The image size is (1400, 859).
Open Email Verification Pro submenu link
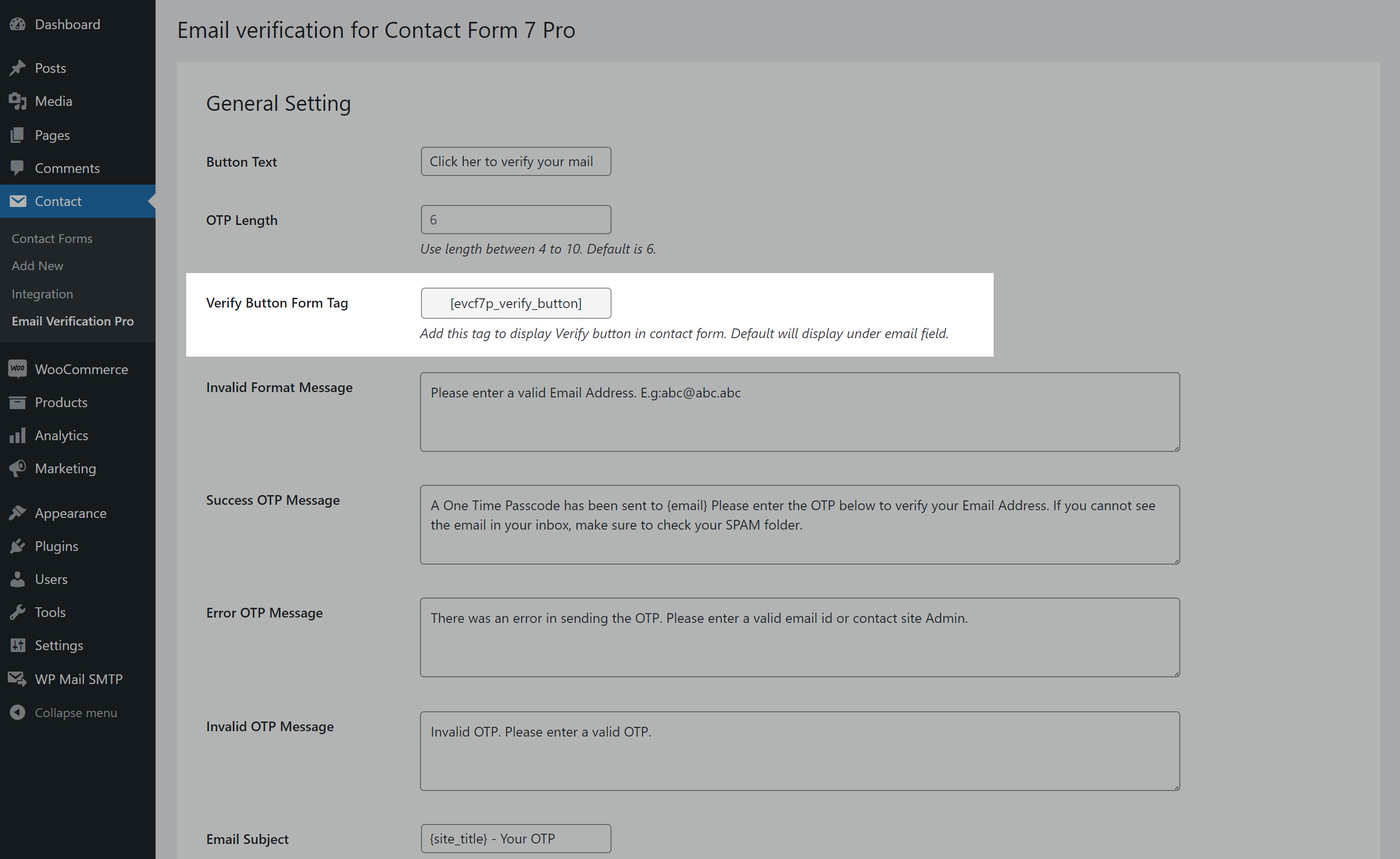click(x=73, y=321)
